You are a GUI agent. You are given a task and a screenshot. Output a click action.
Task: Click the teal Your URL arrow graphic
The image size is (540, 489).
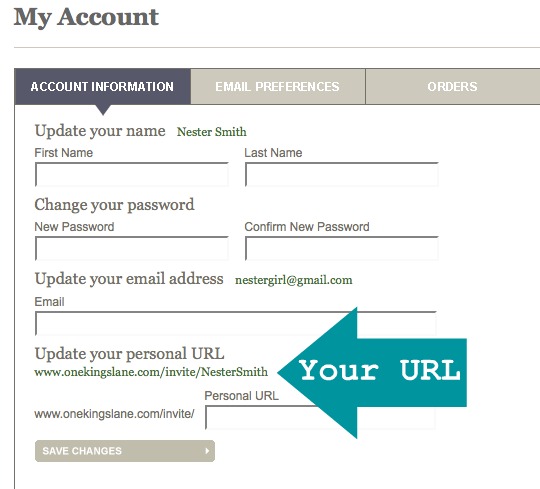(372, 372)
